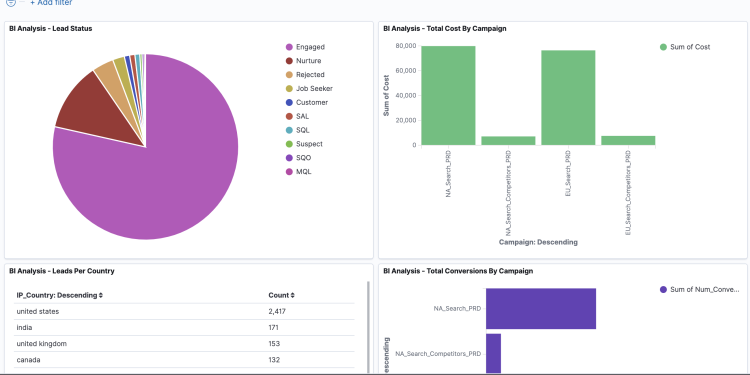750x375 pixels.
Task: Sort by the Count column header
Action: click(x=281, y=296)
